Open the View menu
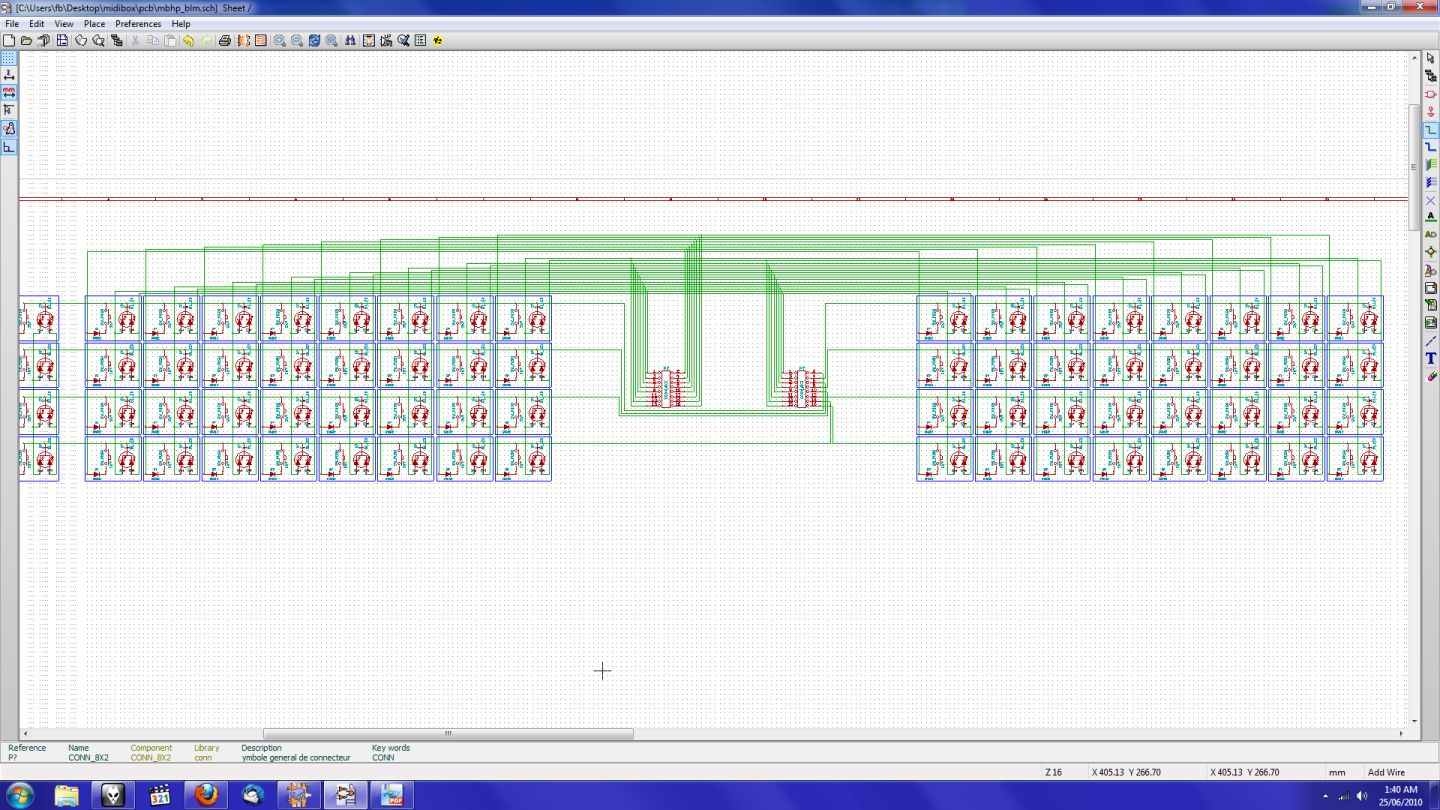The width and height of the screenshot is (1440, 810). point(64,23)
